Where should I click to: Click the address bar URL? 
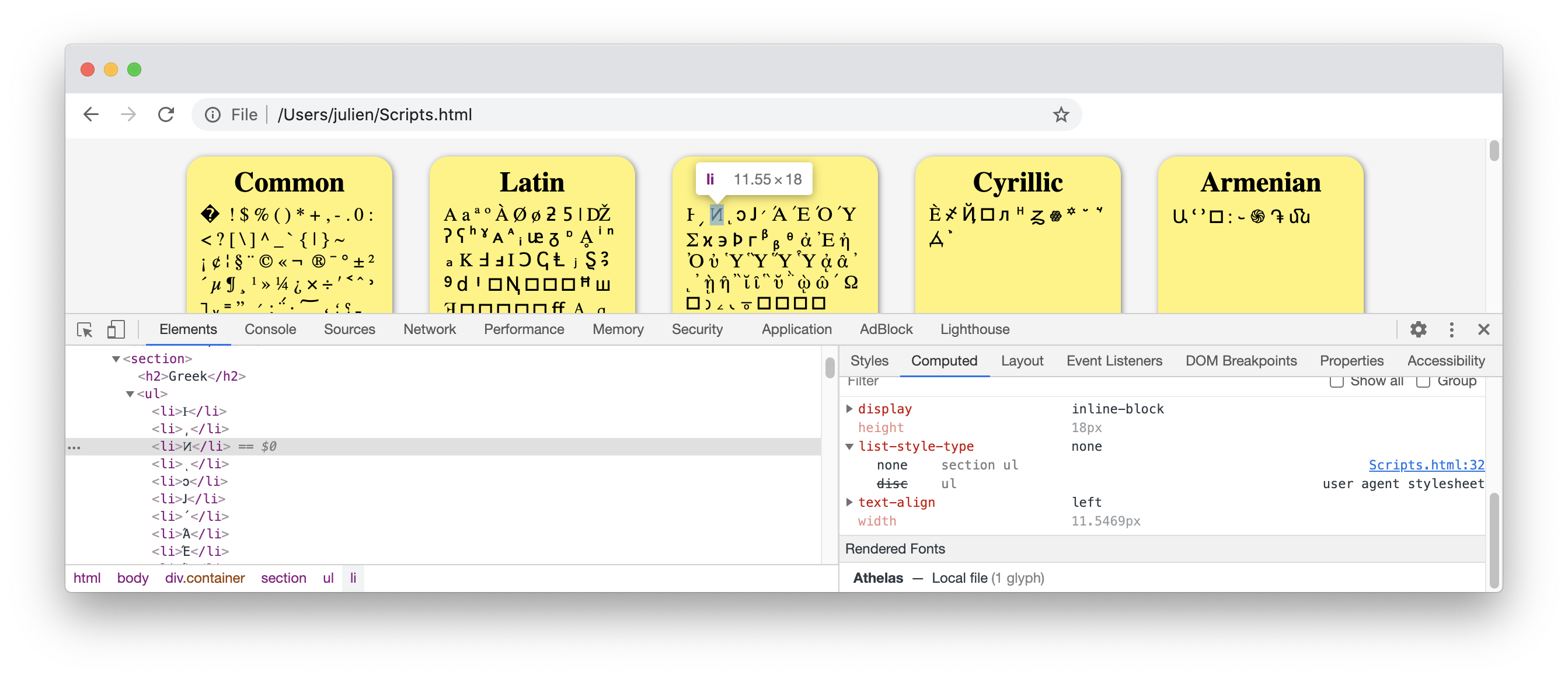pyautogui.click(x=374, y=114)
